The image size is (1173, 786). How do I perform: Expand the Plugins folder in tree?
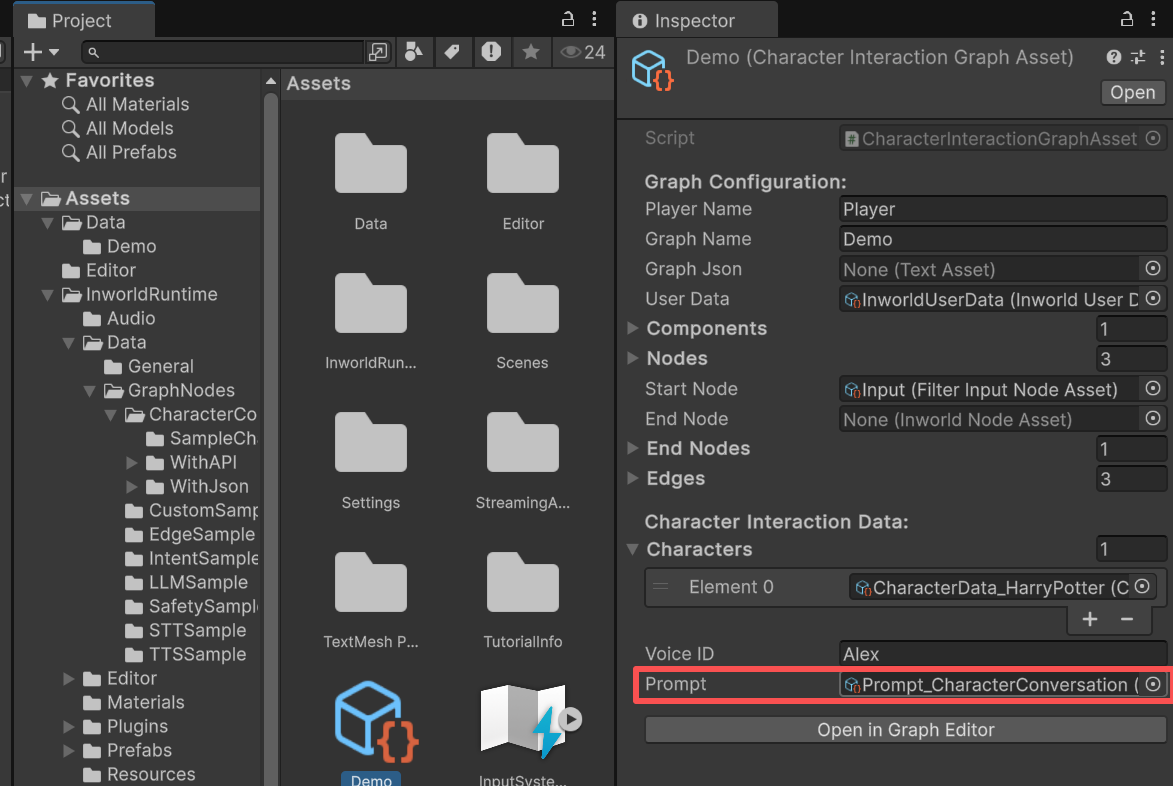click(69, 726)
